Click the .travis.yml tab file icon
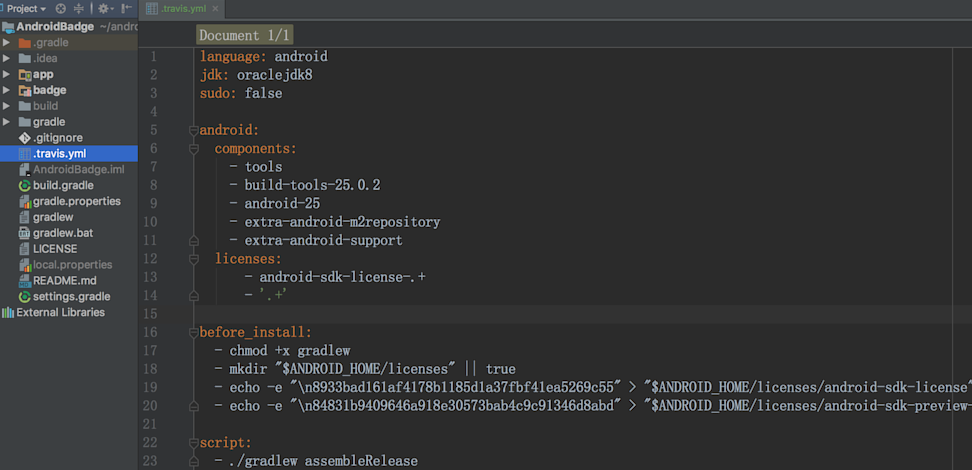 (x=151, y=9)
